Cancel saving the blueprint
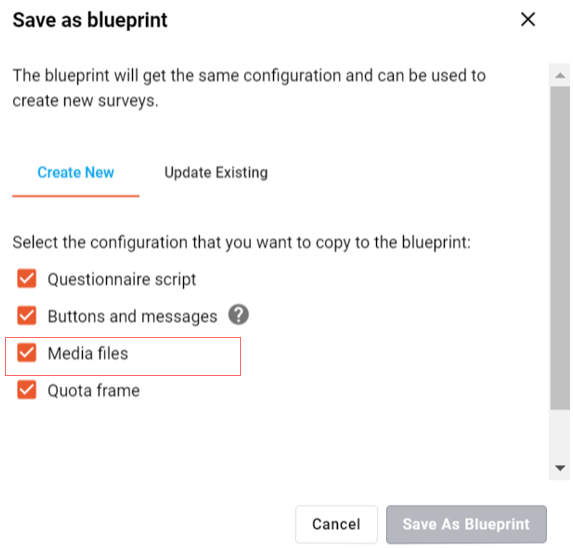Viewport: 573px width, 548px height. pos(336,524)
